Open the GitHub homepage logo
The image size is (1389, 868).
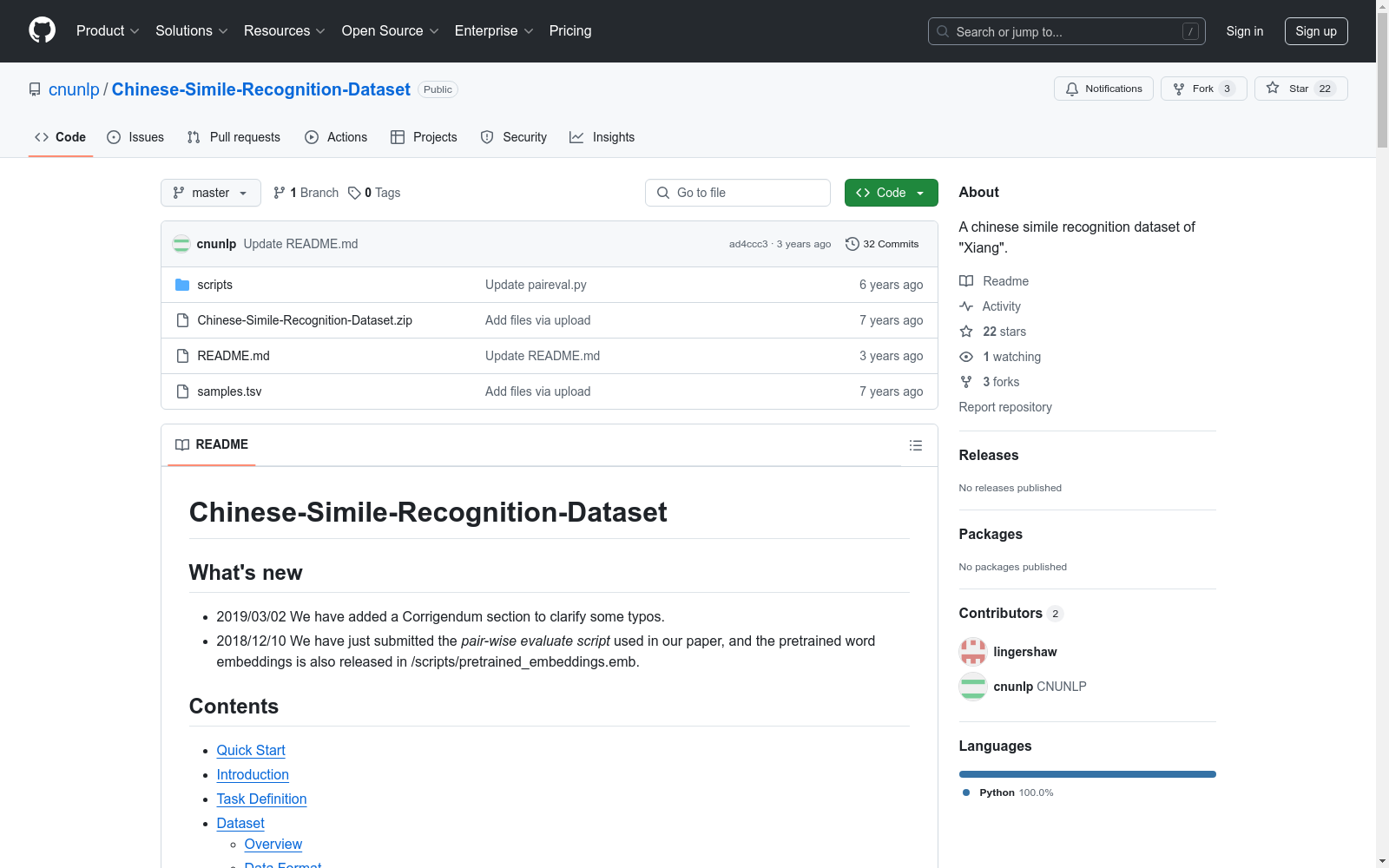[x=42, y=30]
